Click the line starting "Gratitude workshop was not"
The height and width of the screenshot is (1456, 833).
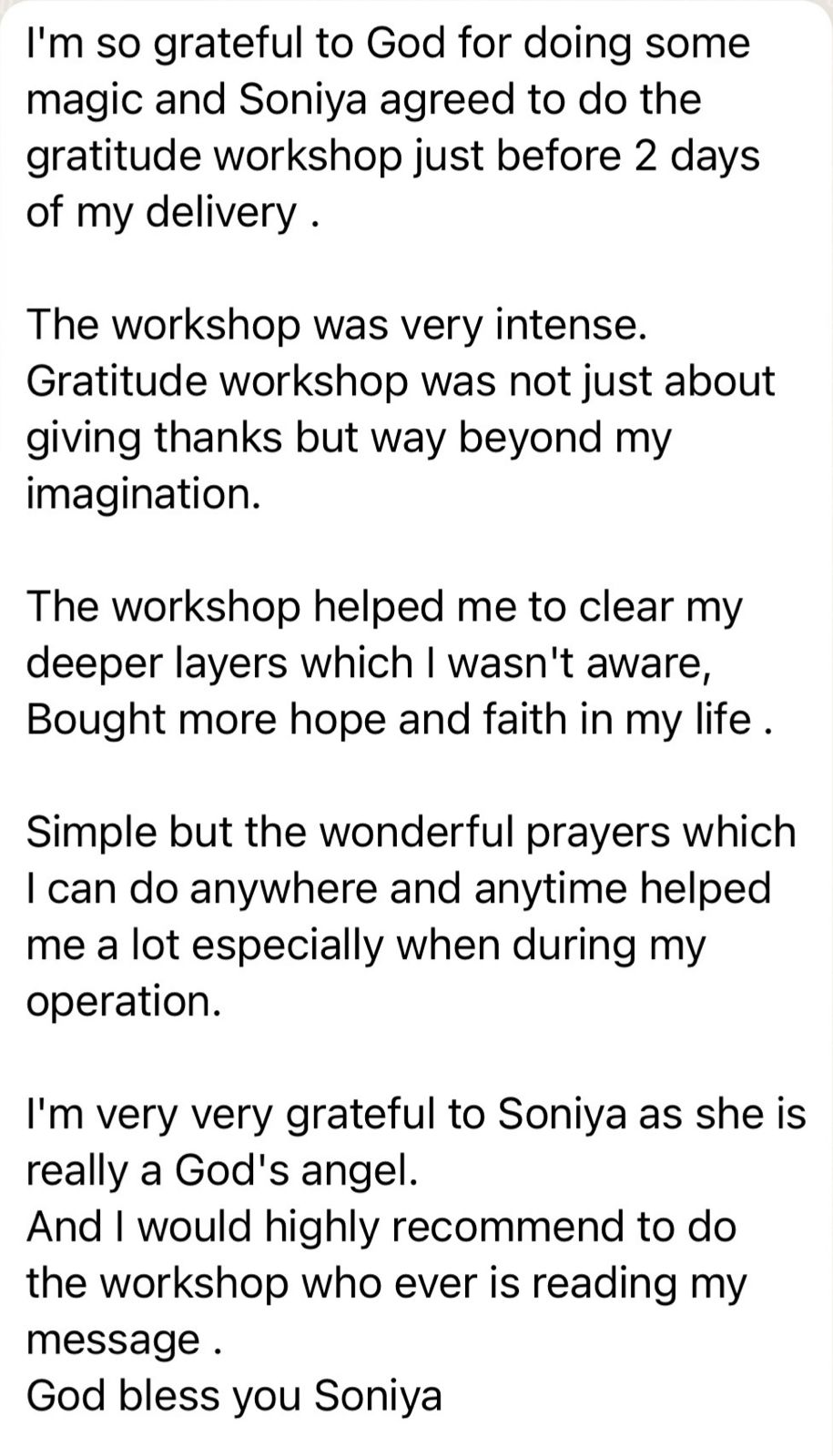tap(401, 381)
